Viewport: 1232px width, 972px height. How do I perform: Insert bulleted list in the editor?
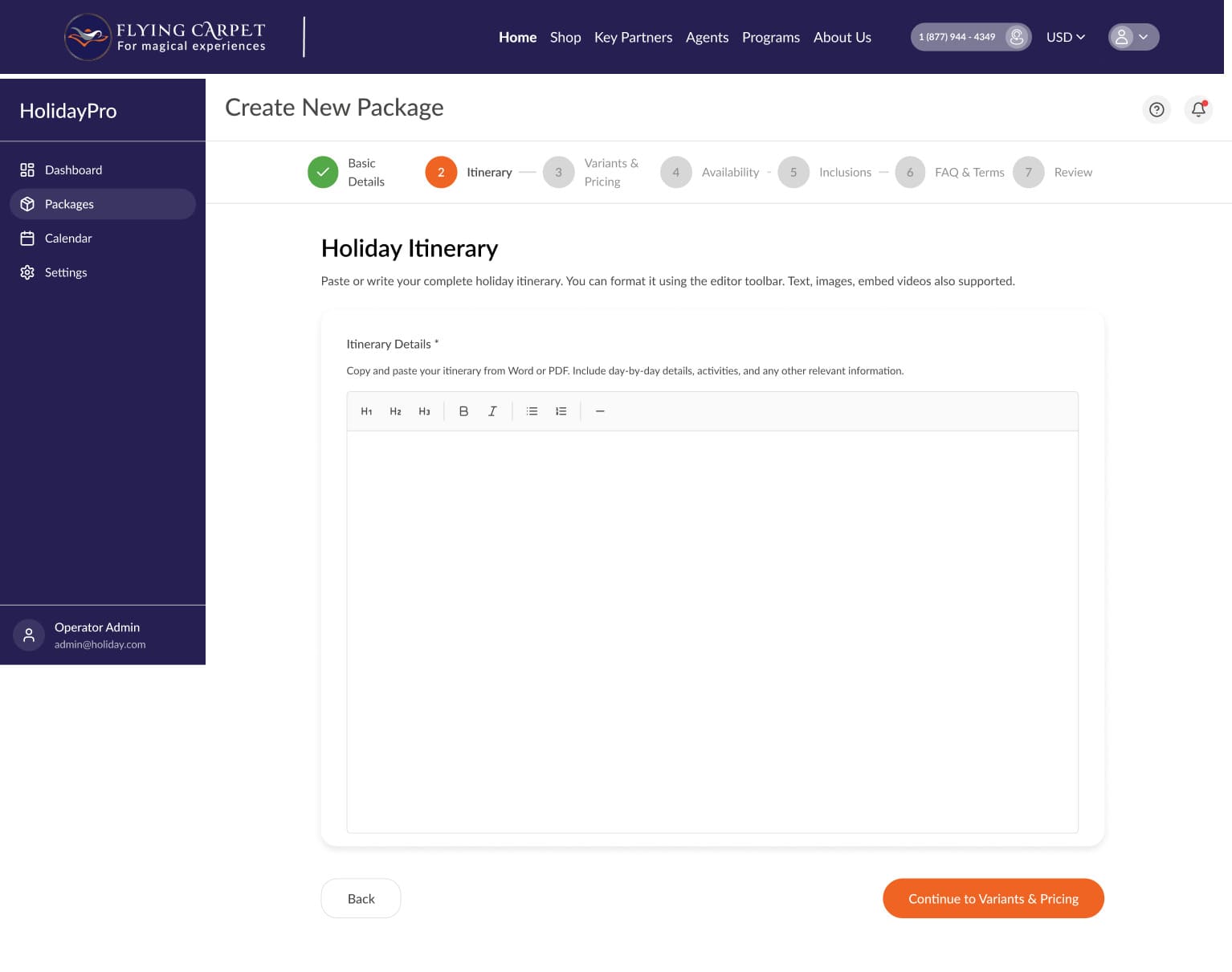[532, 411]
